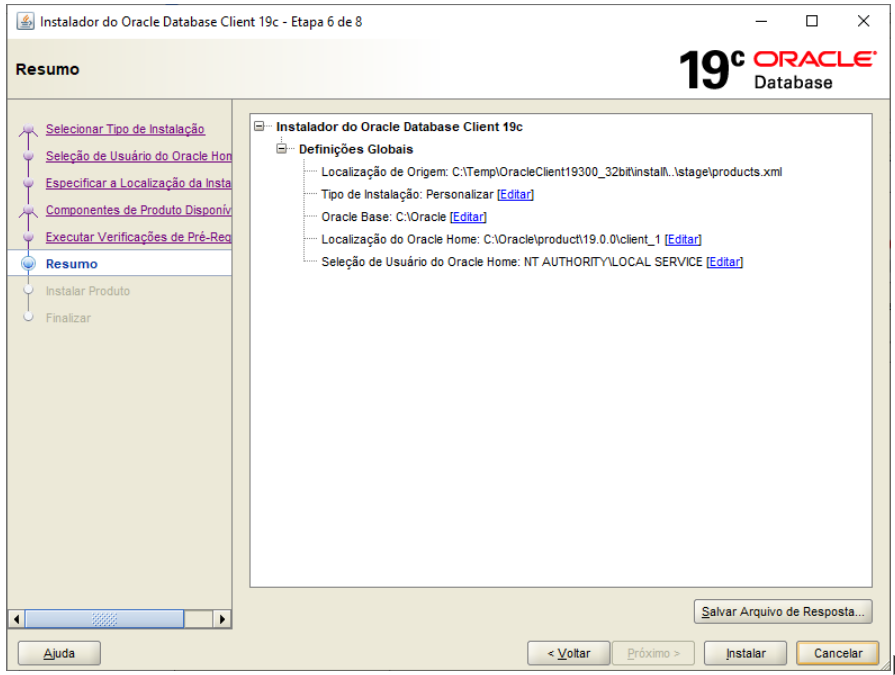Click Editar link for Seleção de Usuário do Oracle Home
The height and width of the screenshot is (675, 895).
(724, 262)
